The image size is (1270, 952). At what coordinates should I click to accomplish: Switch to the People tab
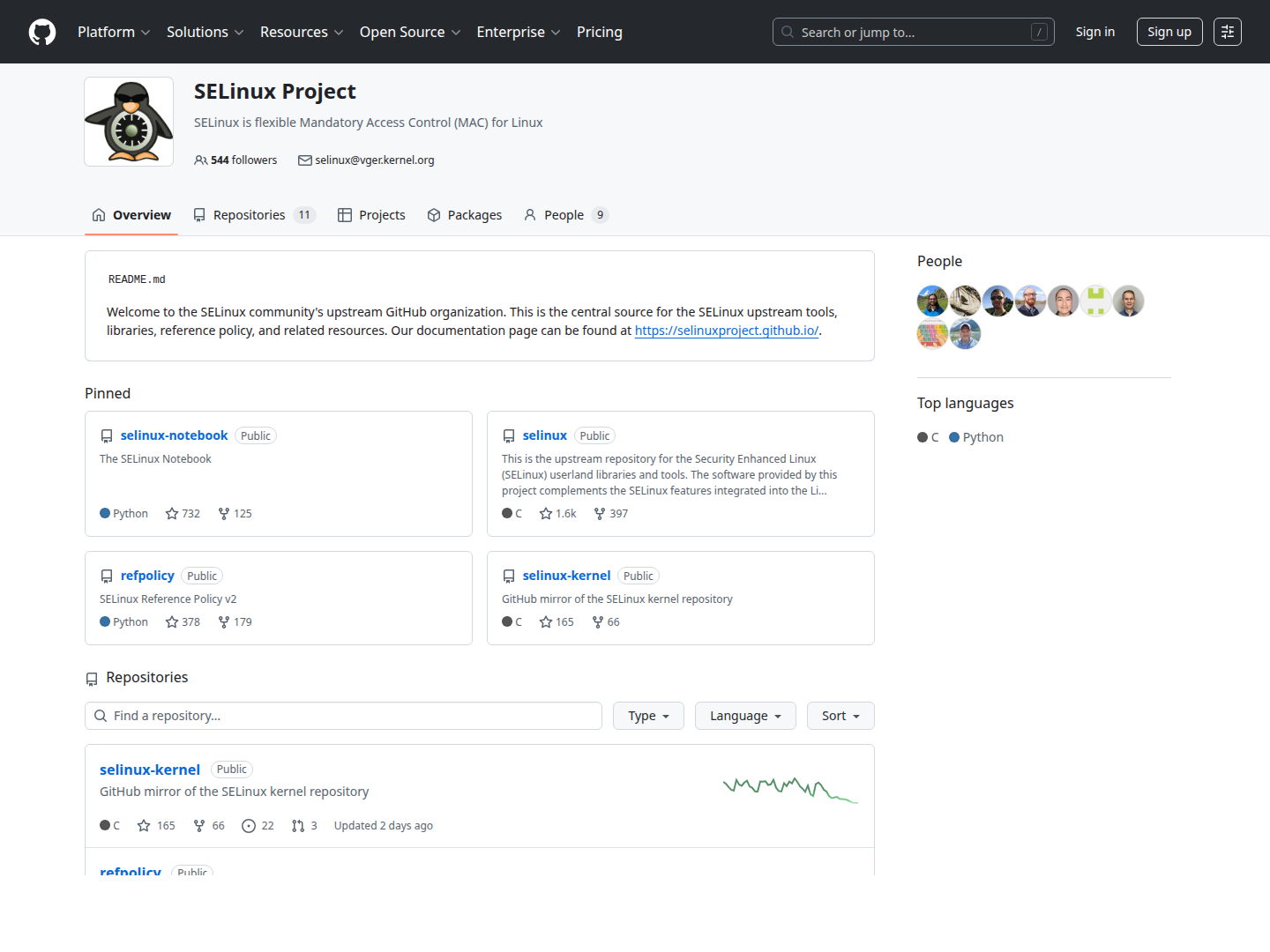click(566, 215)
